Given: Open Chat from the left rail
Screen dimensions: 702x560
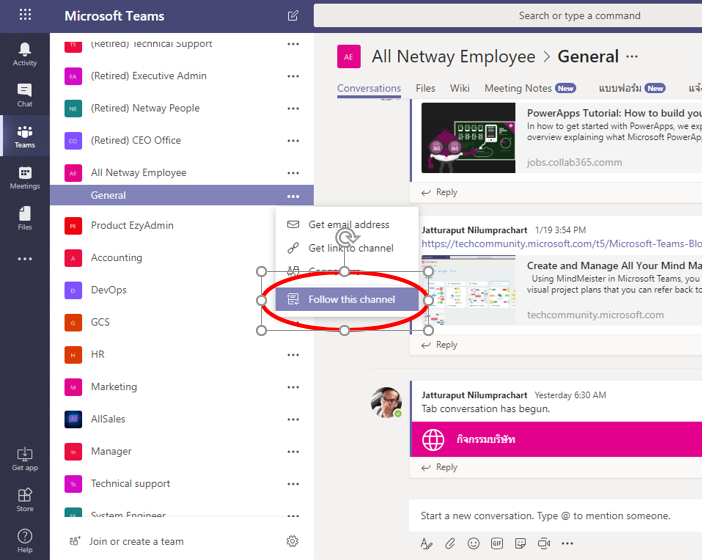Looking at the screenshot, I should pos(25,95).
